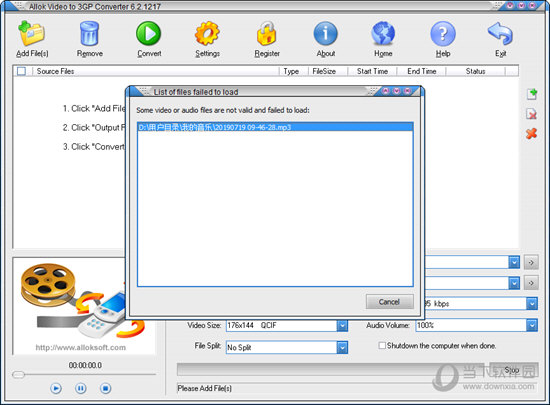
Task: Open Settings via the gear icon
Action: coord(207,33)
